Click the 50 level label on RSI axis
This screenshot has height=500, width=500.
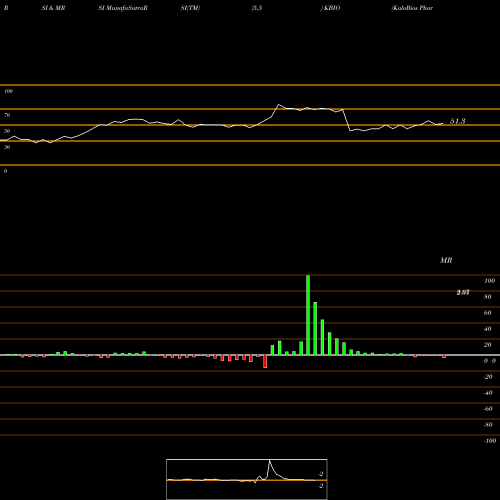7,131
